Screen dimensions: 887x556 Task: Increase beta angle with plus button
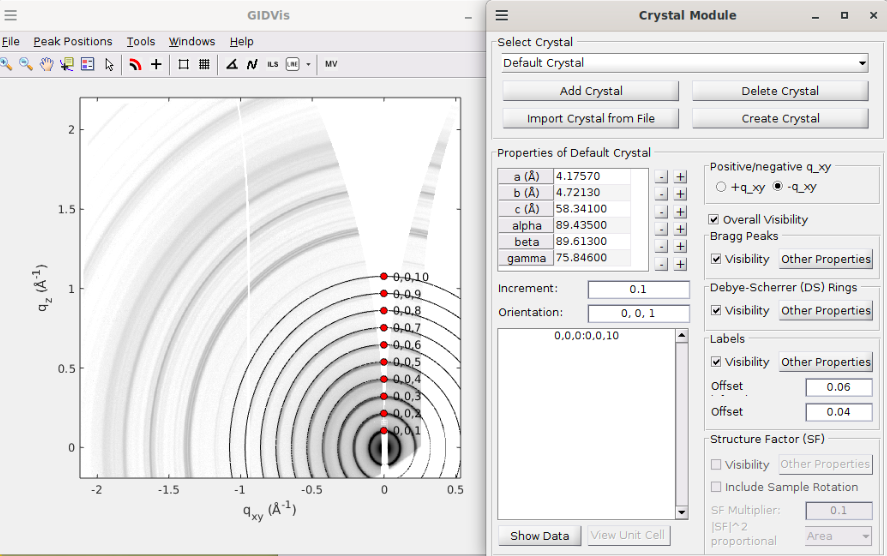[x=681, y=247]
